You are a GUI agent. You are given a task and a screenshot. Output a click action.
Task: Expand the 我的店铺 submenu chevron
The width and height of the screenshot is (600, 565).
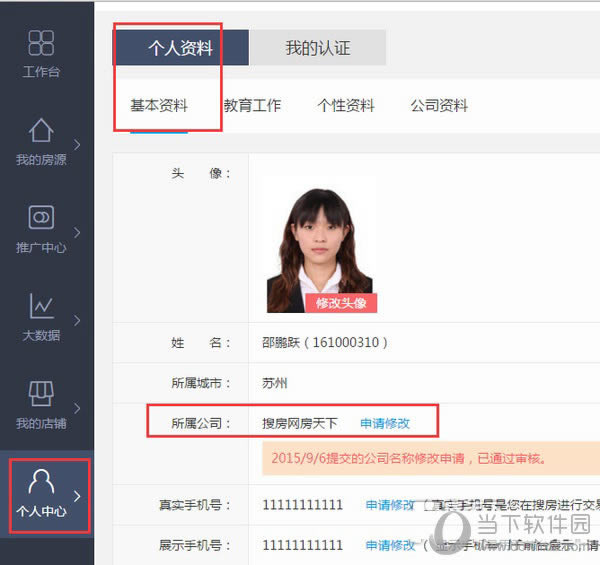tap(77, 408)
